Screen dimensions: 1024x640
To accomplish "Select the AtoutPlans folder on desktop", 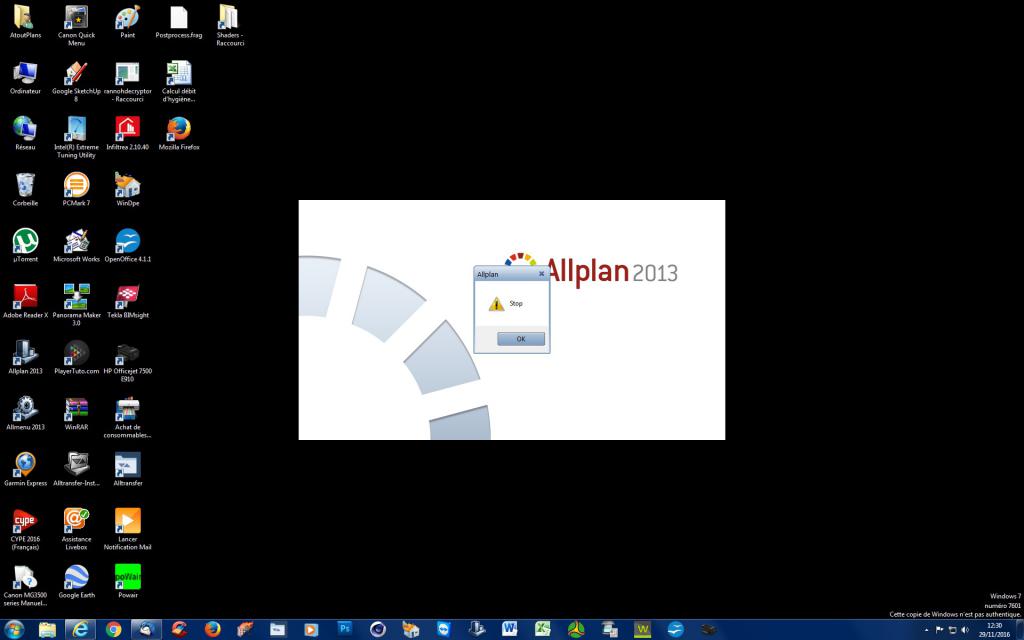I will coord(25,23).
